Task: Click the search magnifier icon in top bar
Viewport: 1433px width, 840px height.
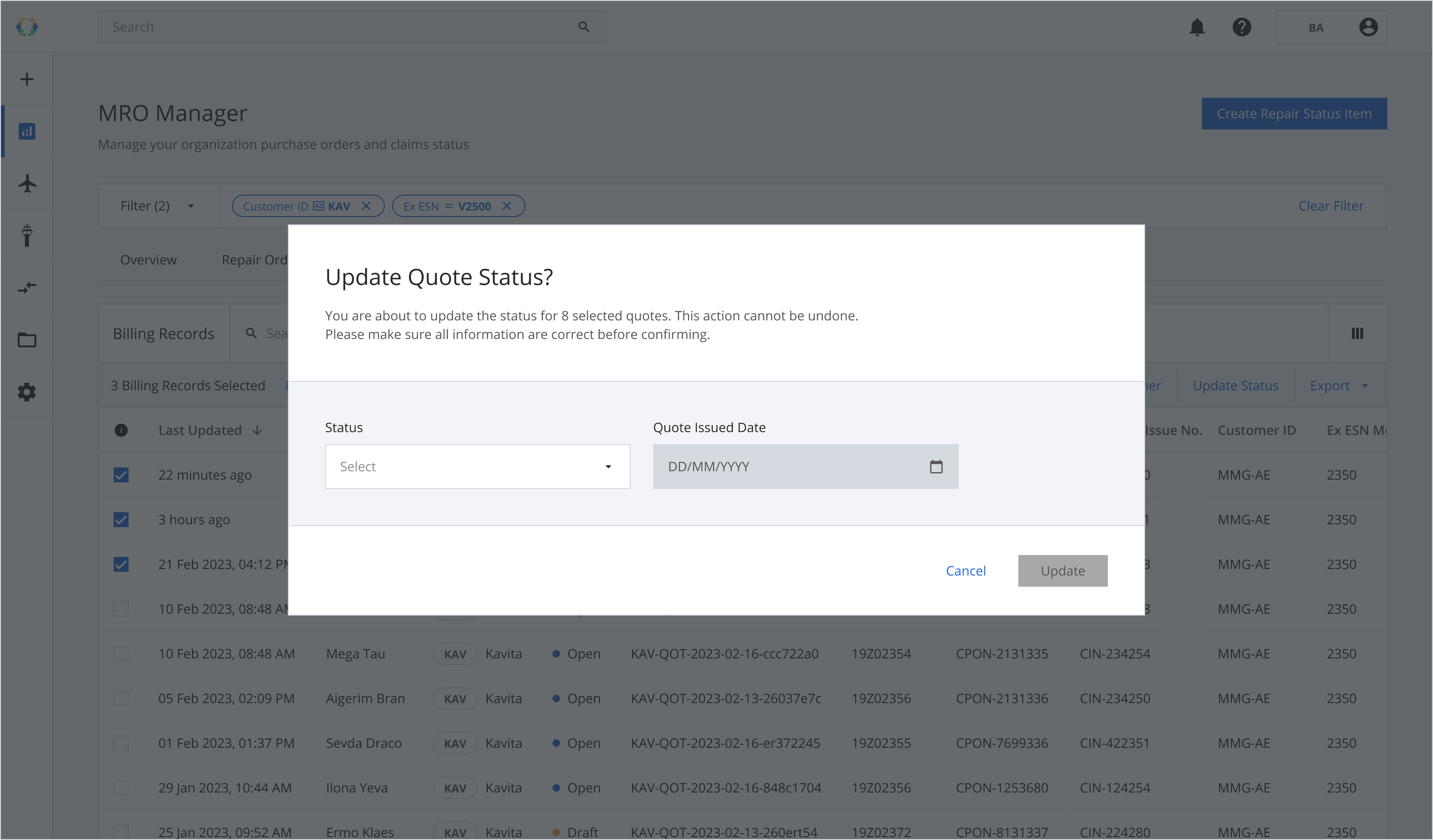Action: click(583, 27)
